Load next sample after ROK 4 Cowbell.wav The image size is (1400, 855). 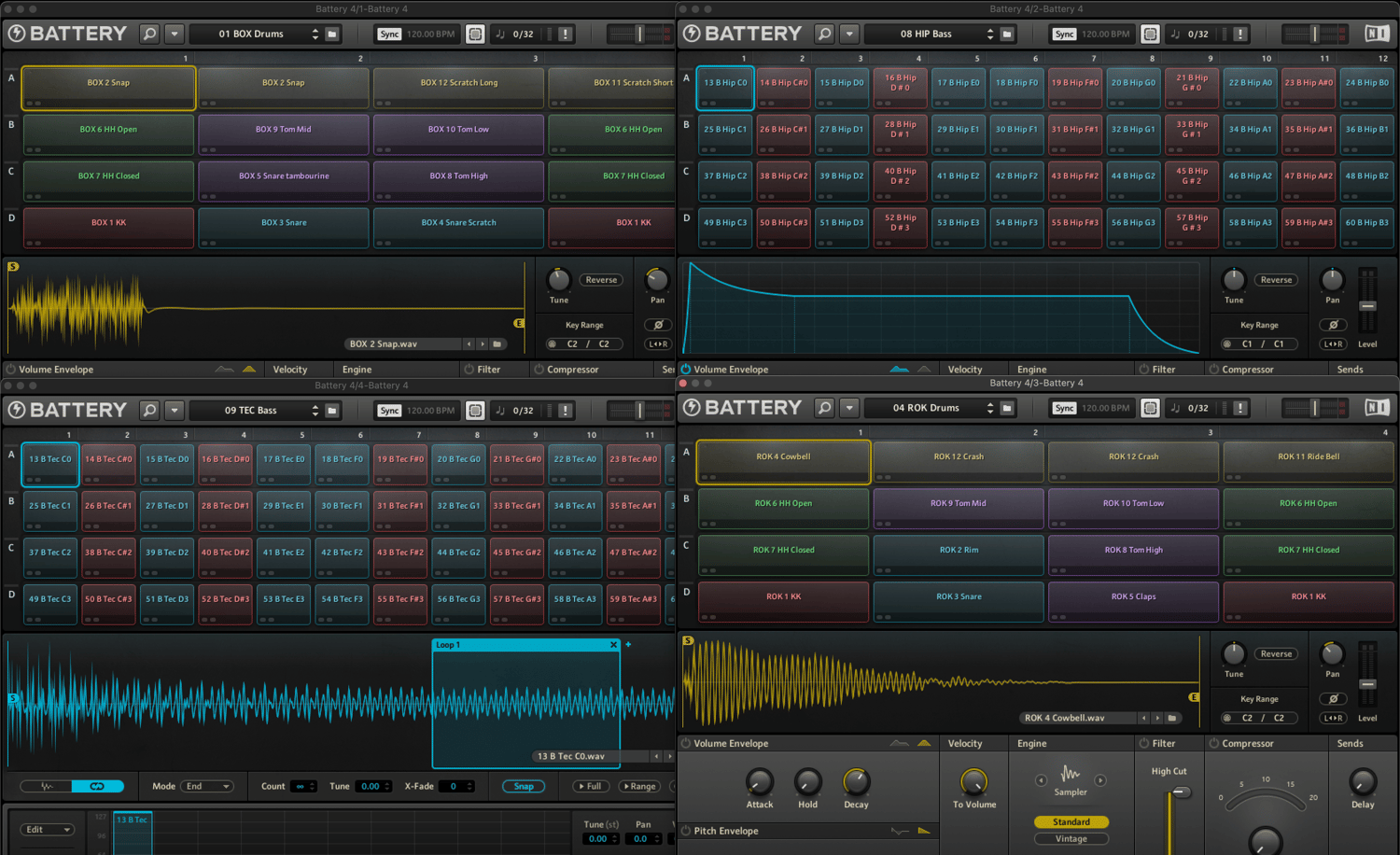pos(1157,718)
